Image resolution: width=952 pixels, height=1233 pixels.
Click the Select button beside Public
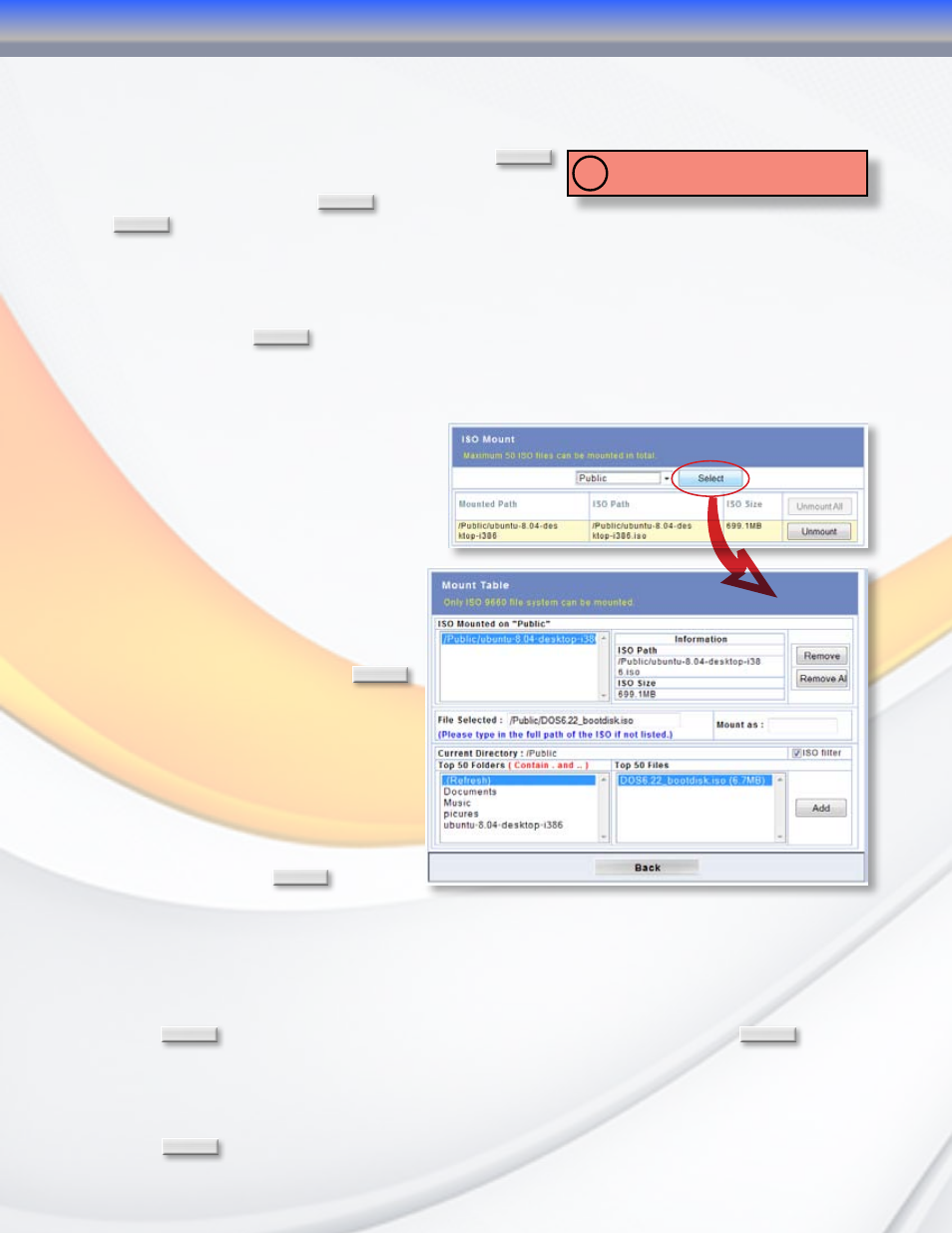(711, 478)
